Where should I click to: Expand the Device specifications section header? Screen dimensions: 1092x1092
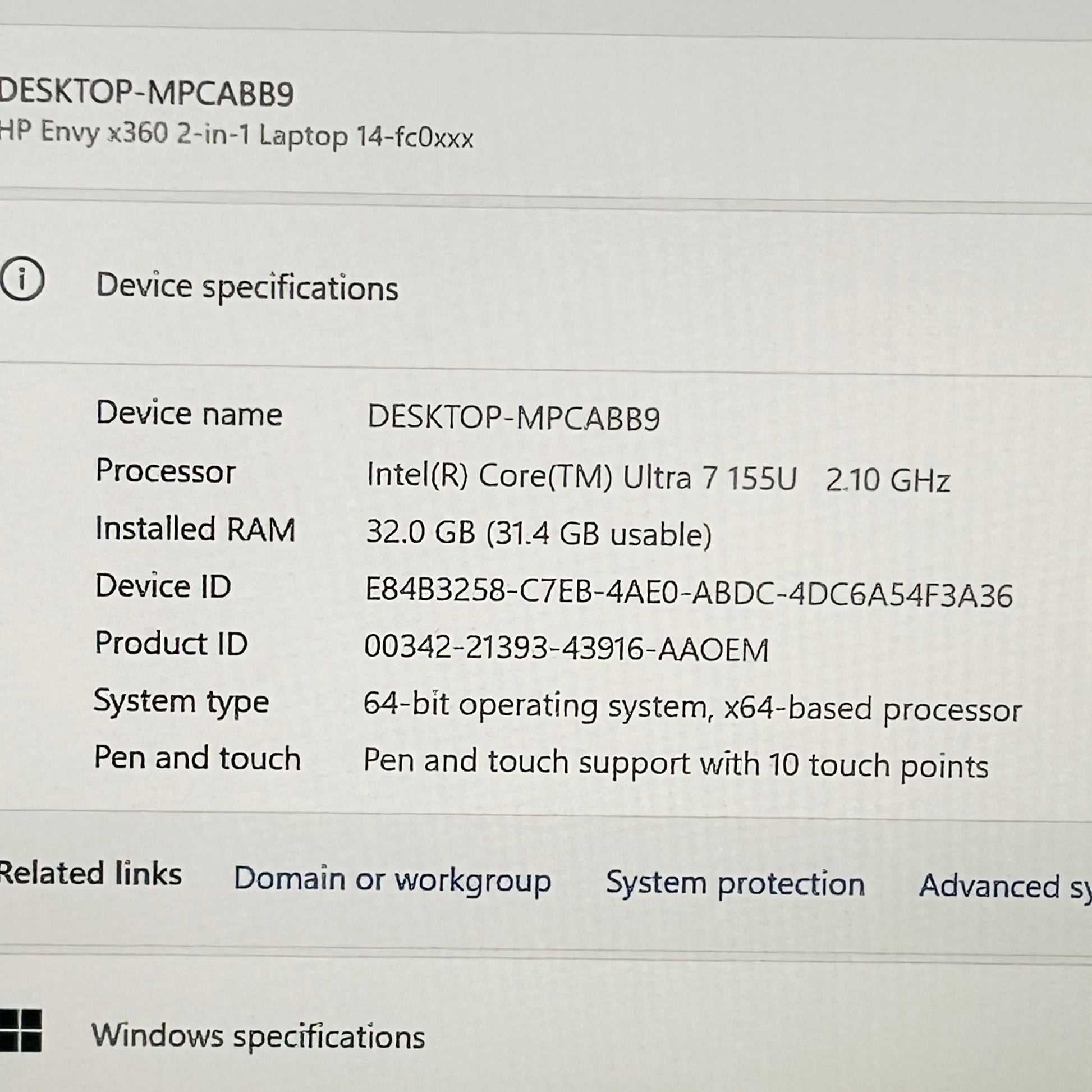[x=247, y=287]
